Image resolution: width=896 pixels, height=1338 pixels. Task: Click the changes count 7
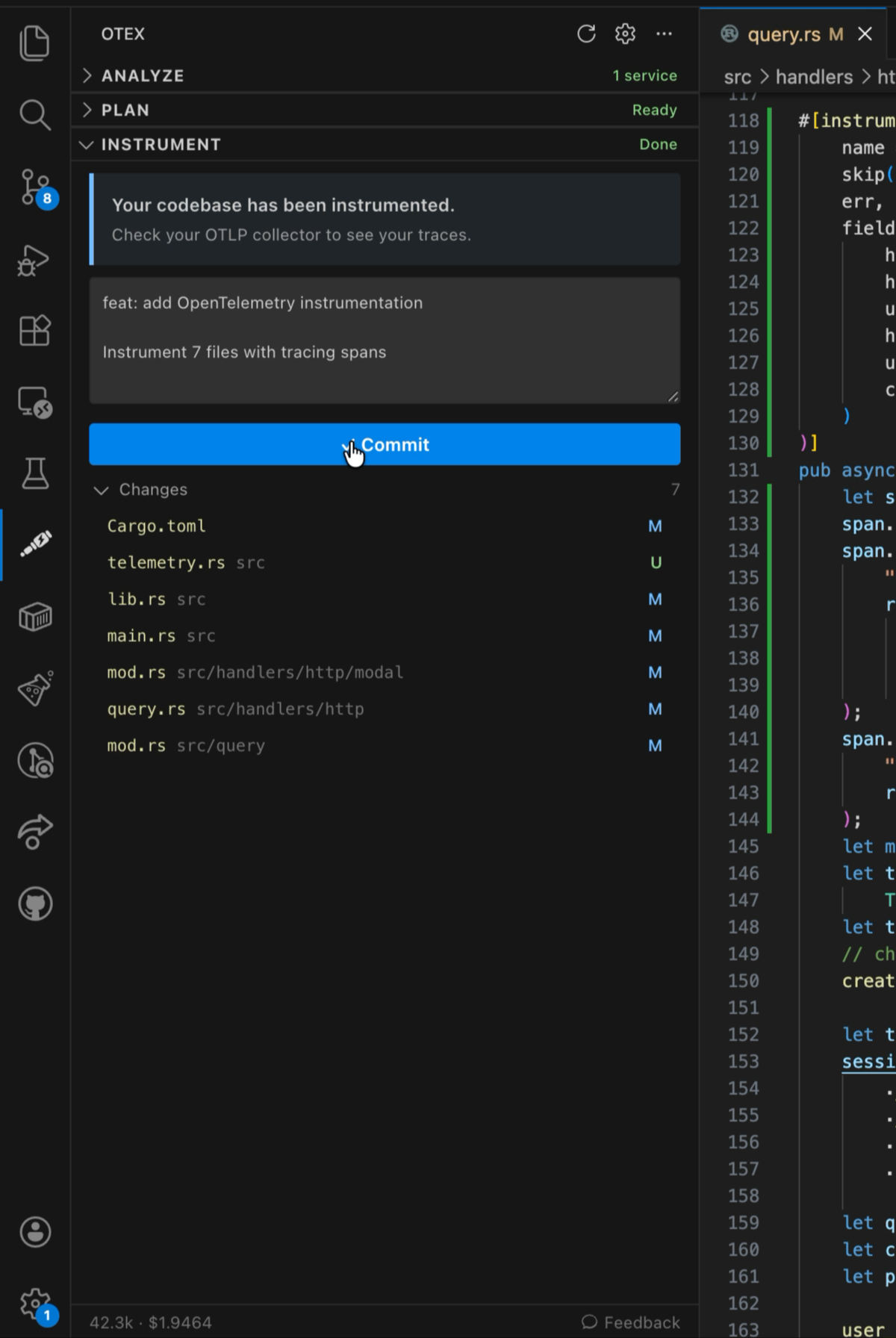point(675,489)
